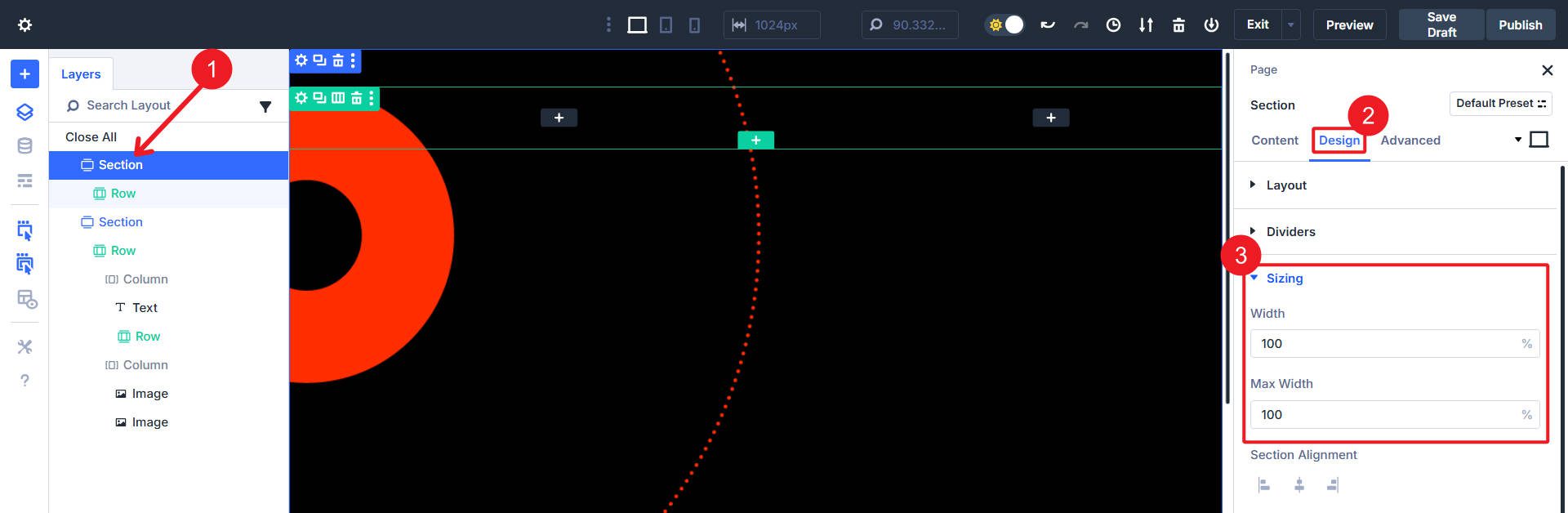Image resolution: width=1568 pixels, height=513 pixels.
Task: Click the help question mark icon
Action: pyautogui.click(x=24, y=381)
